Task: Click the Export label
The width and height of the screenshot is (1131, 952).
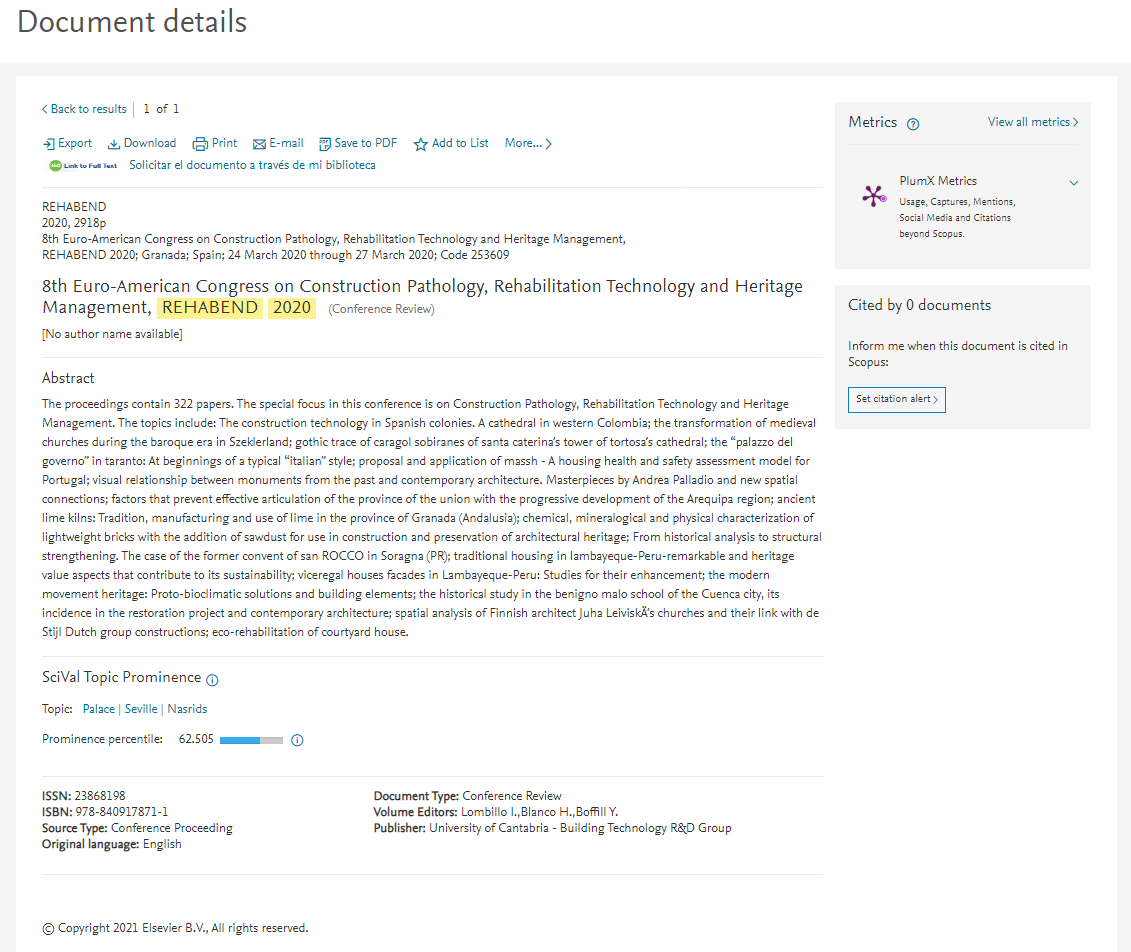Action: point(75,143)
